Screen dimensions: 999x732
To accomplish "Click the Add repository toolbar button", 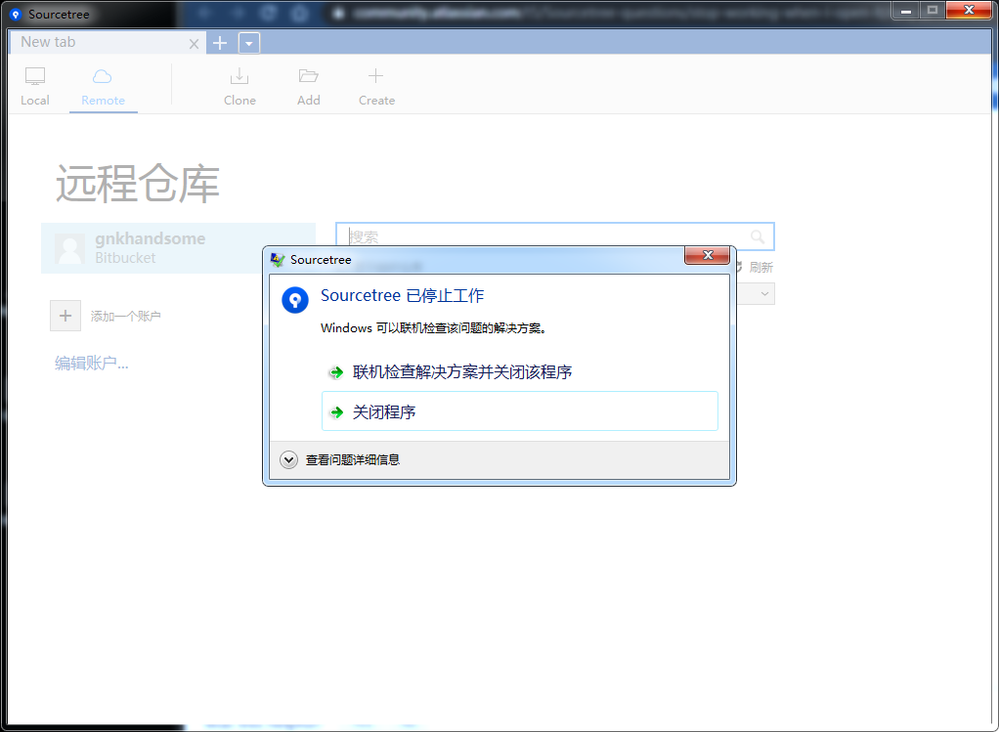I will click(308, 87).
